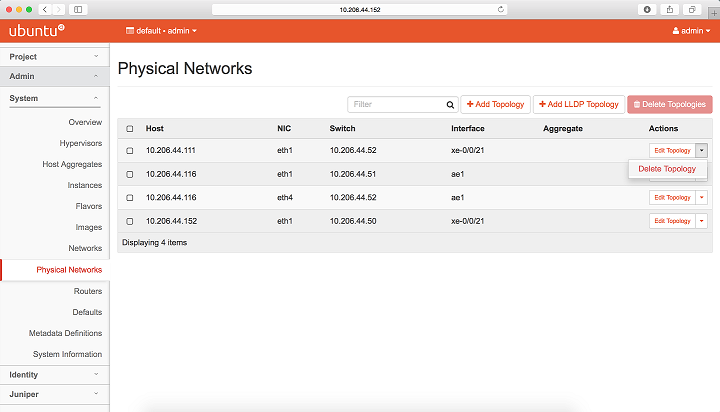Viewport: 720px width, 412px height.
Task: Click Edit Topology for the eth4 row
Action: 672,198
